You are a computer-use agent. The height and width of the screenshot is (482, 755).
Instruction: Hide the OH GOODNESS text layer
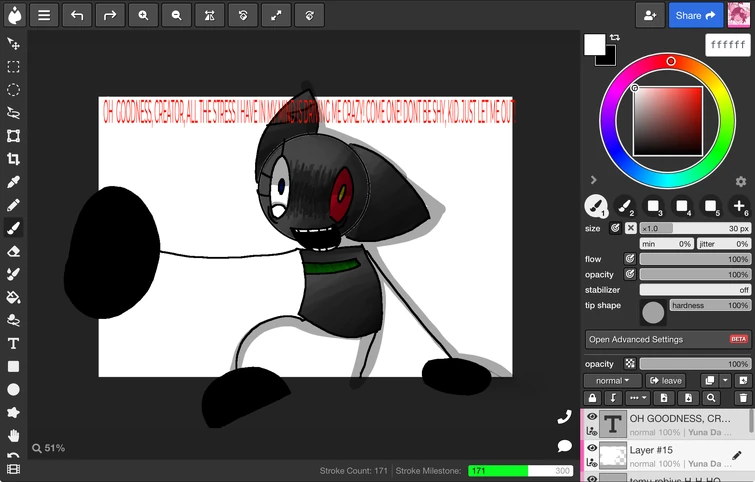tap(592, 417)
